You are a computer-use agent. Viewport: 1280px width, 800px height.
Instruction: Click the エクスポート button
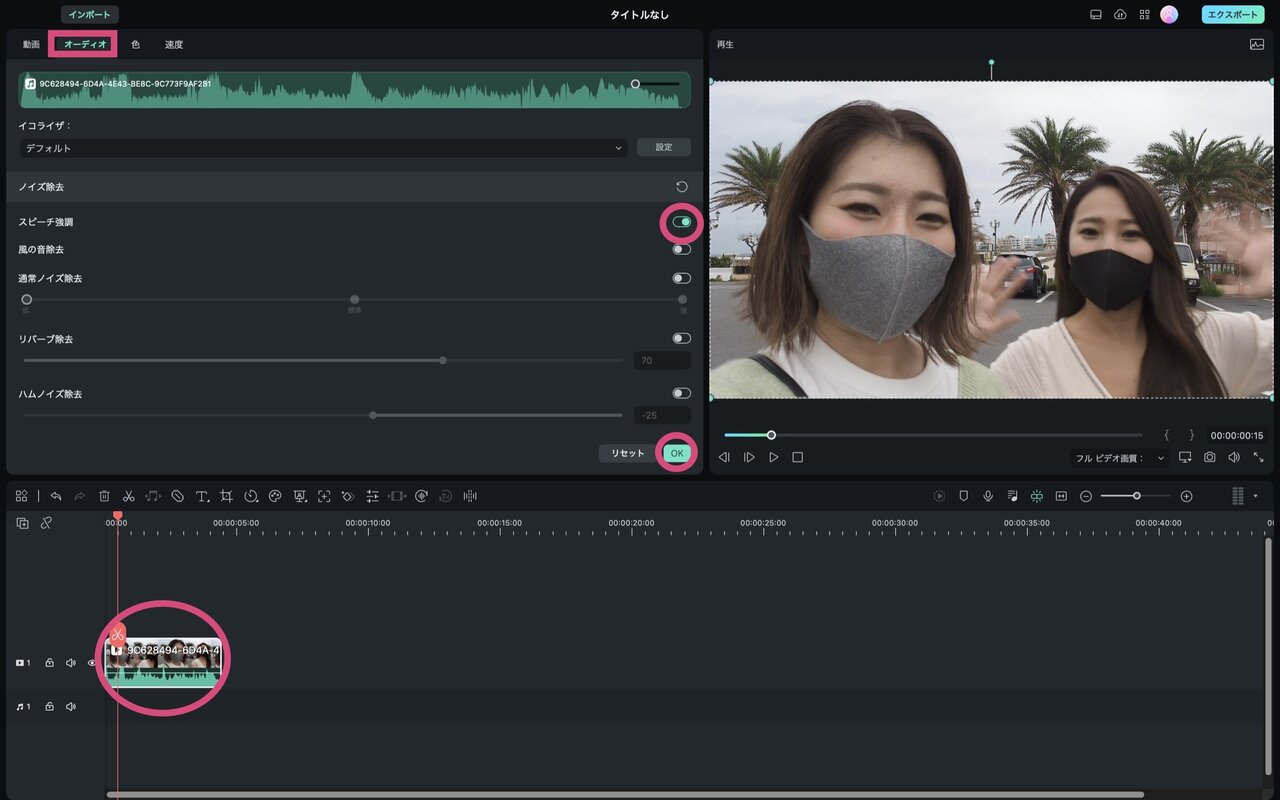(x=1233, y=15)
